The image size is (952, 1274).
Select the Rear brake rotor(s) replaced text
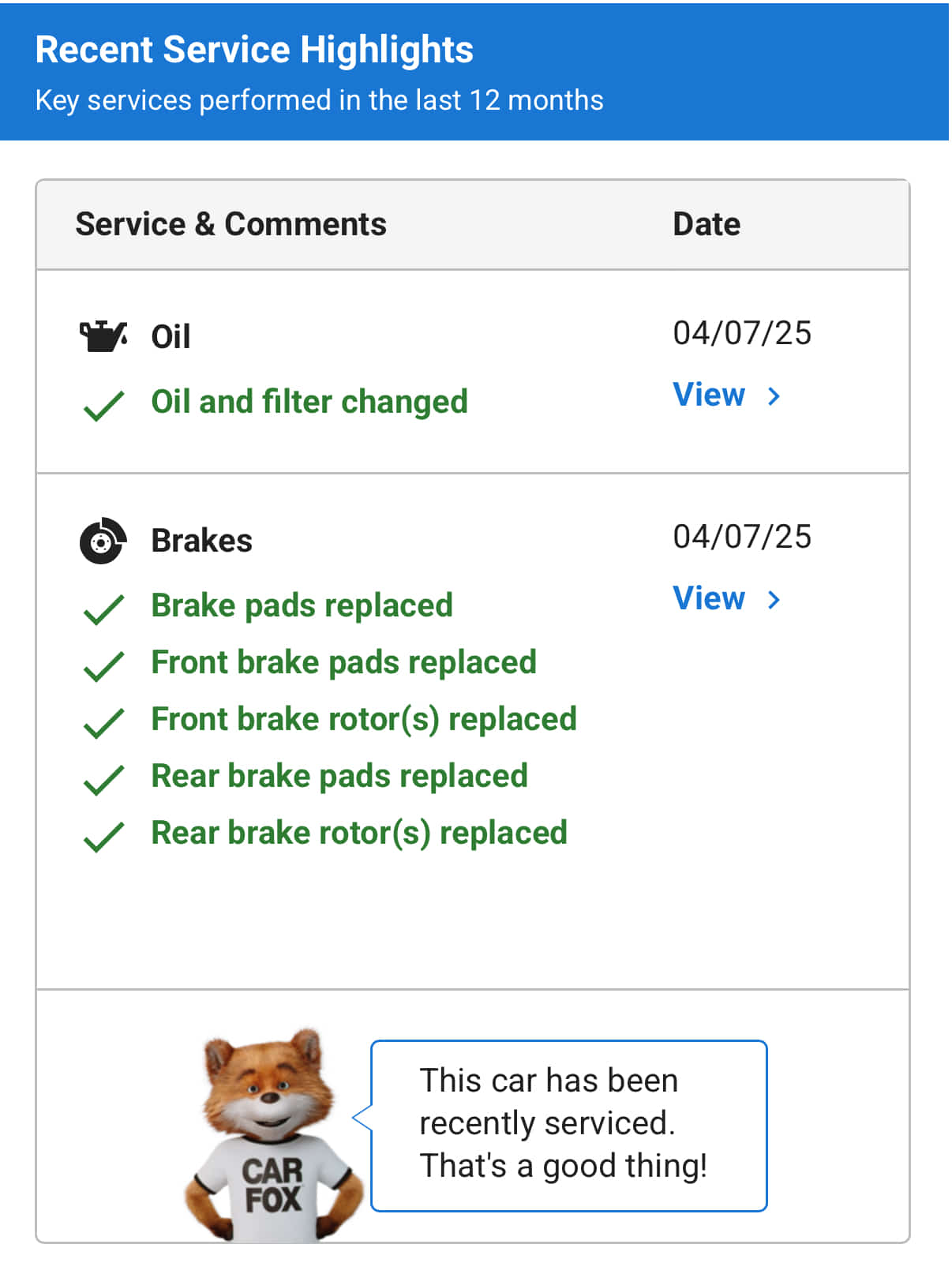point(359,833)
